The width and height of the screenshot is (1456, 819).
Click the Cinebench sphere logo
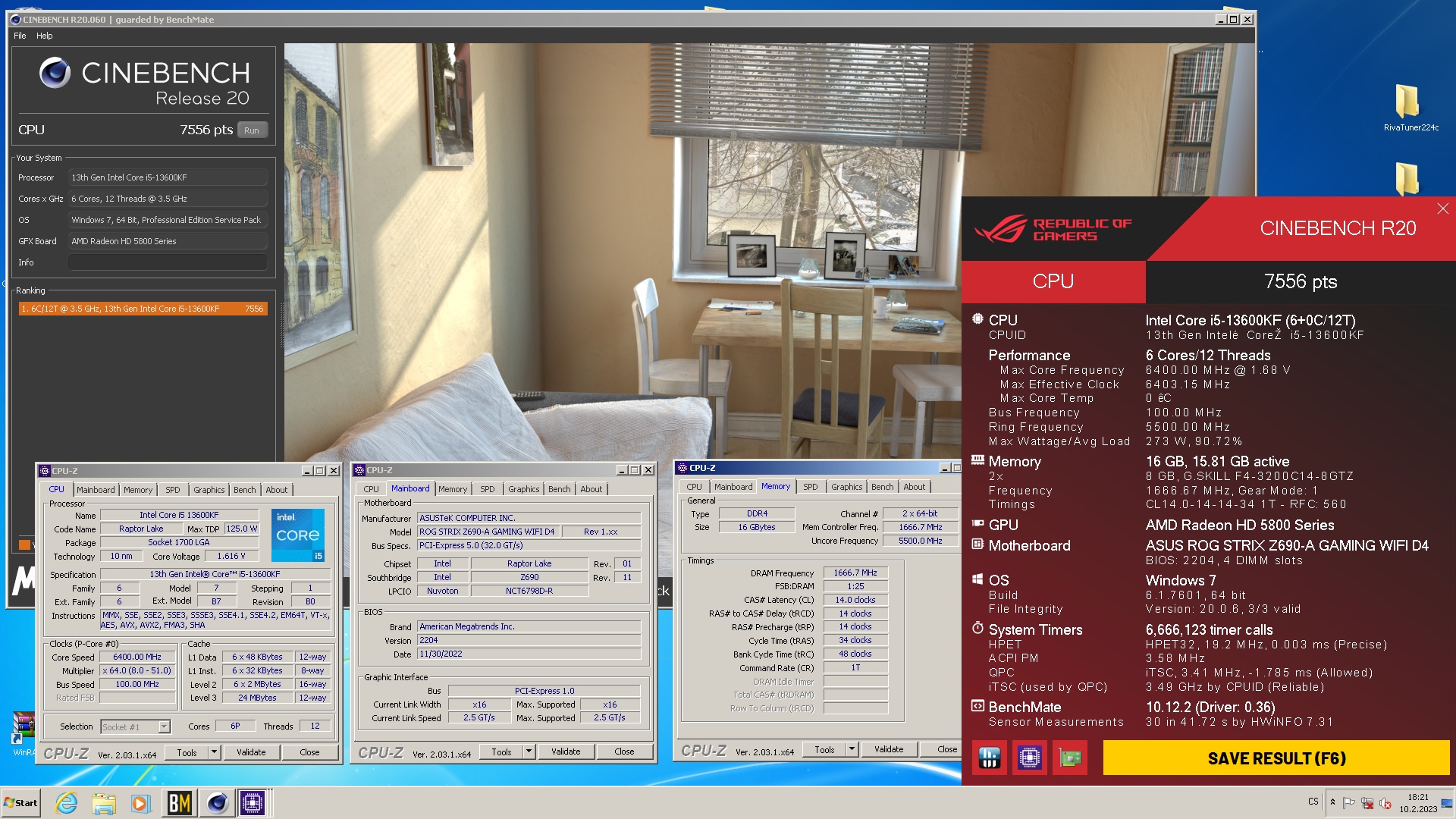(x=55, y=73)
